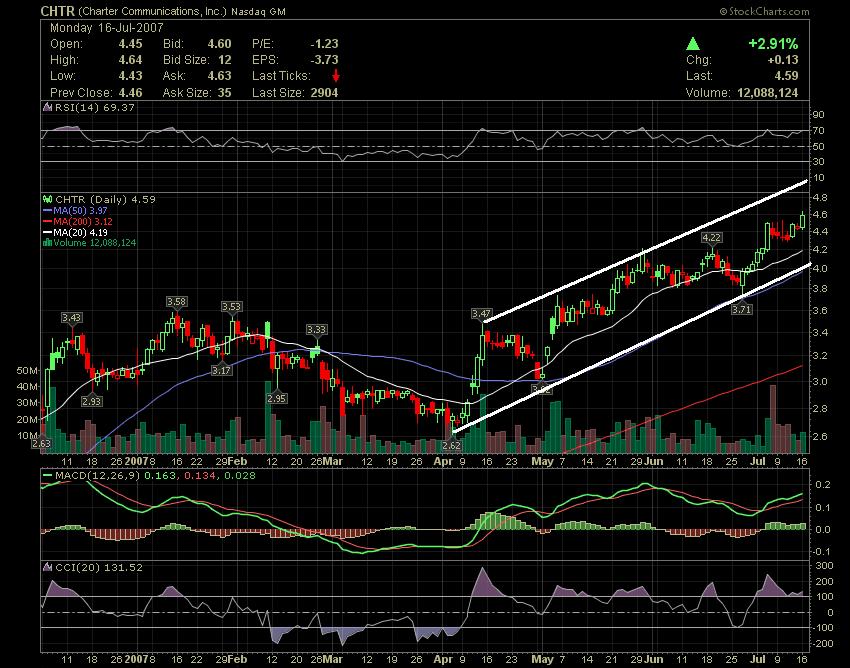Click the 3.17 price low label

tap(221, 371)
